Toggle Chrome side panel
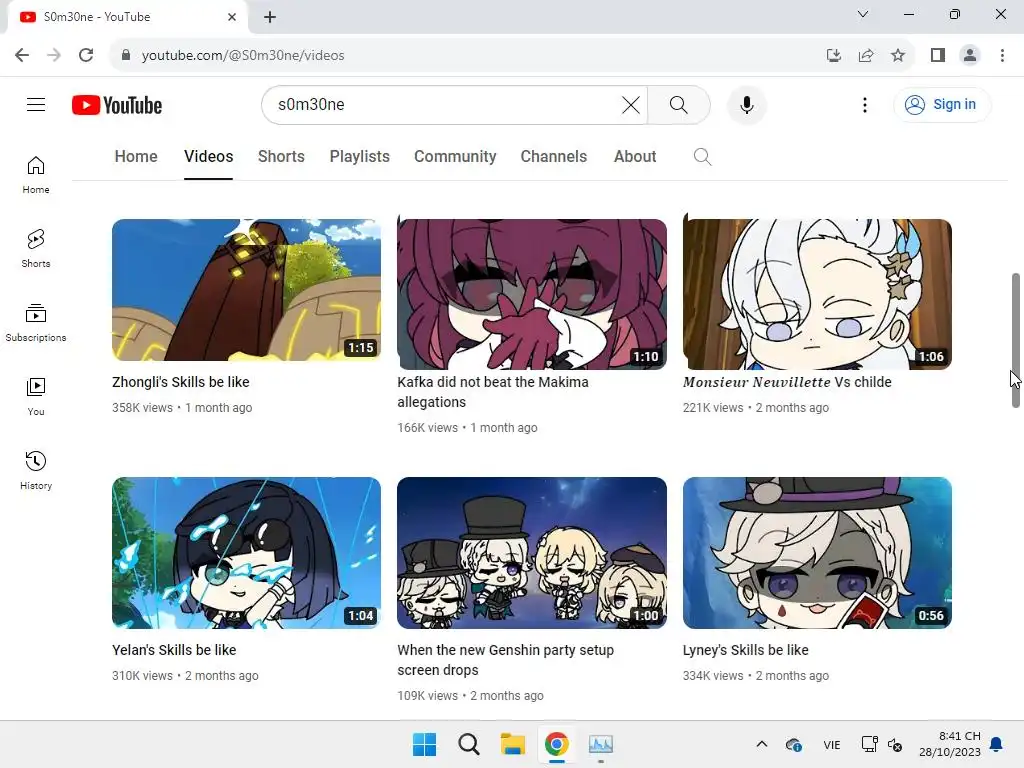The width and height of the screenshot is (1024, 768). (938, 55)
